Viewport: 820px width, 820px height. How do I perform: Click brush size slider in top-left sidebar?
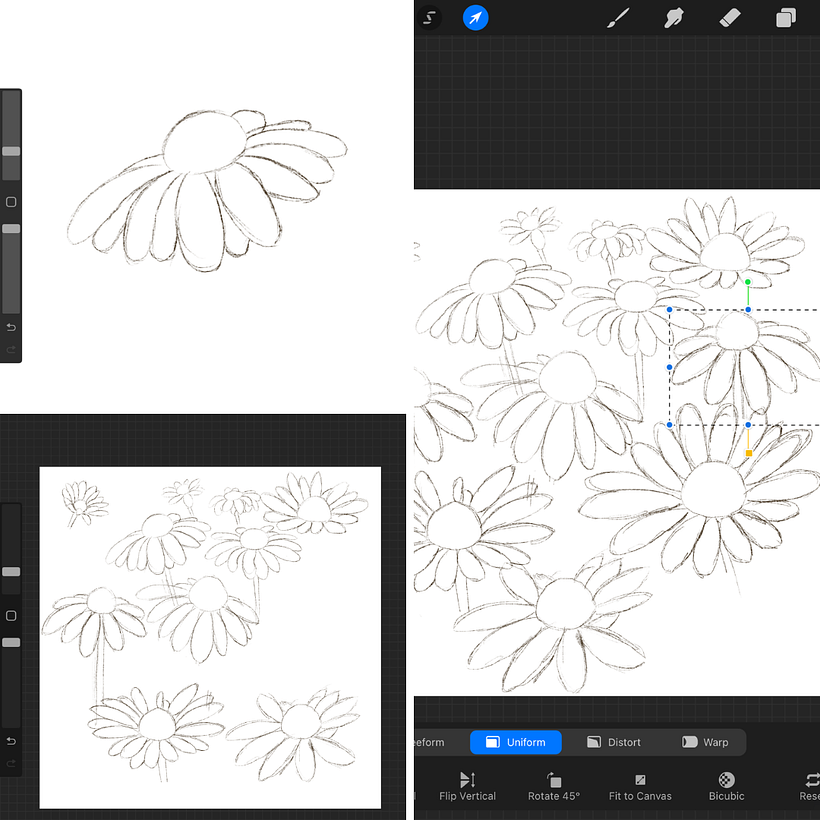(x=11, y=151)
